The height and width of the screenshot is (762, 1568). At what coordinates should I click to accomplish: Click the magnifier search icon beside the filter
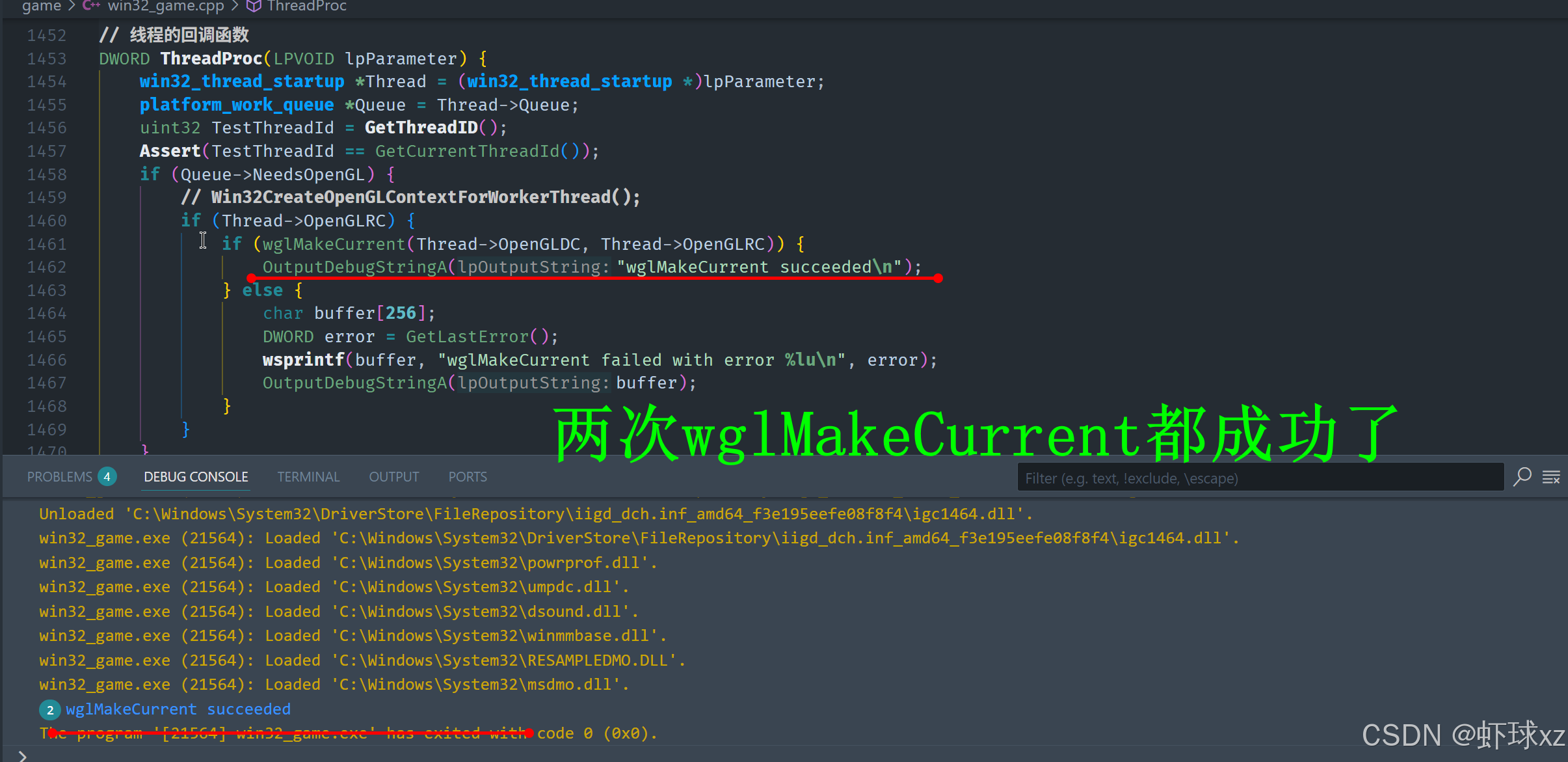(1522, 477)
